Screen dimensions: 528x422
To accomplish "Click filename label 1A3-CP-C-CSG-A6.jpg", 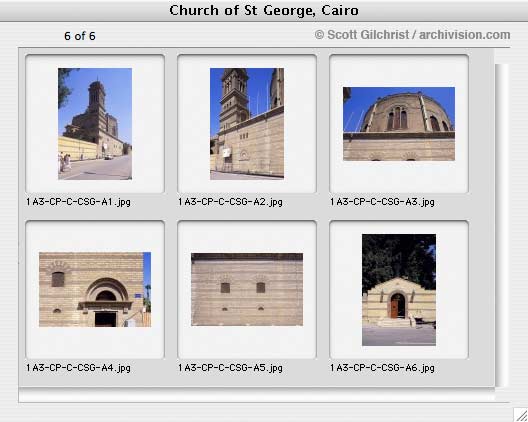I will click(x=382, y=368).
